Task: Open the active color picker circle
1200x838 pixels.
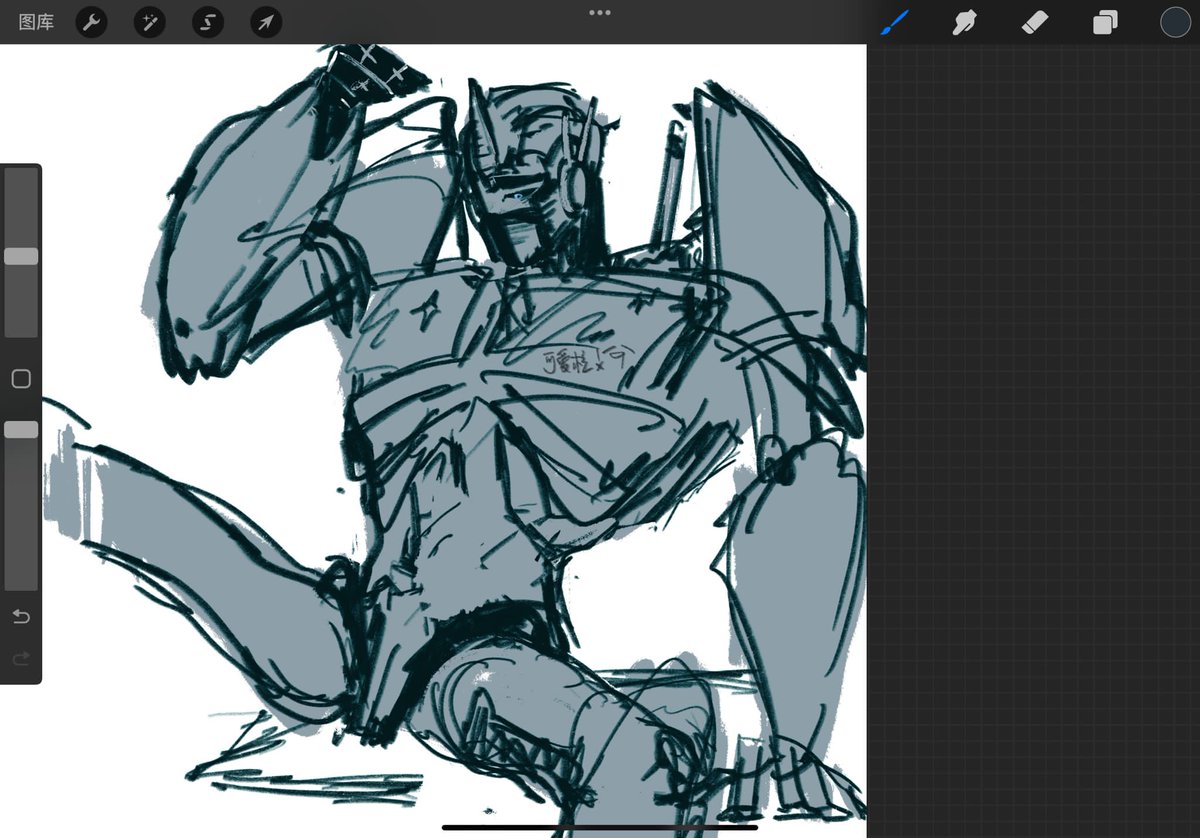Action: [1175, 22]
